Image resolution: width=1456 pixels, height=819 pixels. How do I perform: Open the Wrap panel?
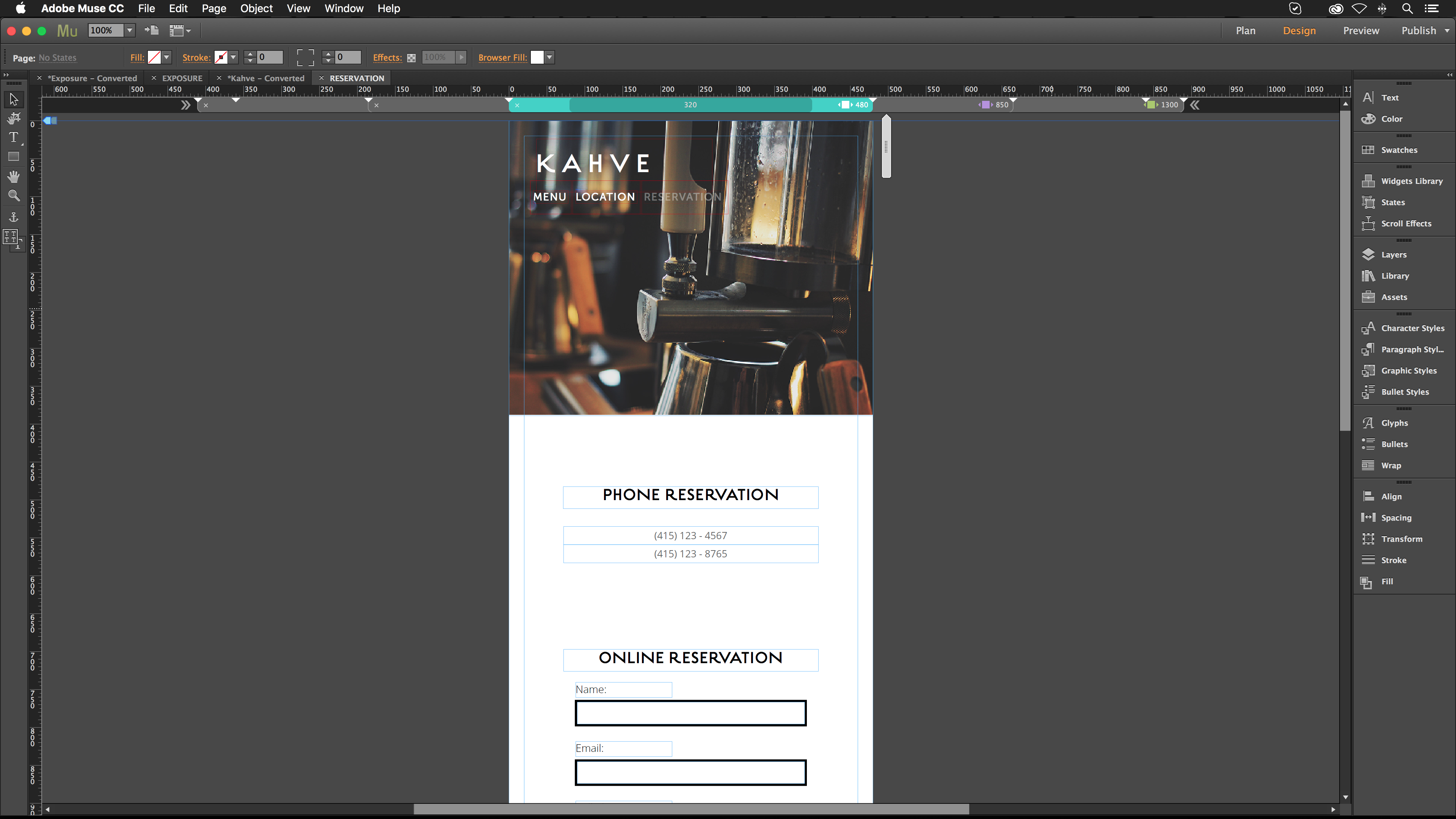tap(1382, 465)
